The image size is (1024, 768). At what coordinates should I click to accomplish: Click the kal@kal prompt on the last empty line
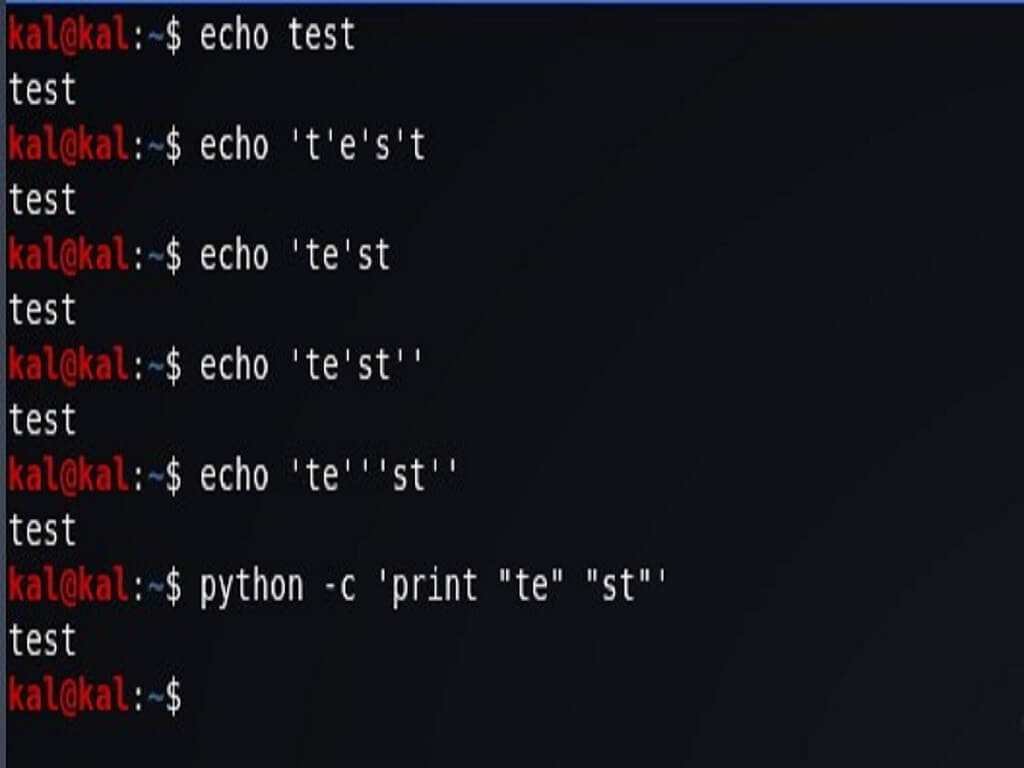(68, 696)
